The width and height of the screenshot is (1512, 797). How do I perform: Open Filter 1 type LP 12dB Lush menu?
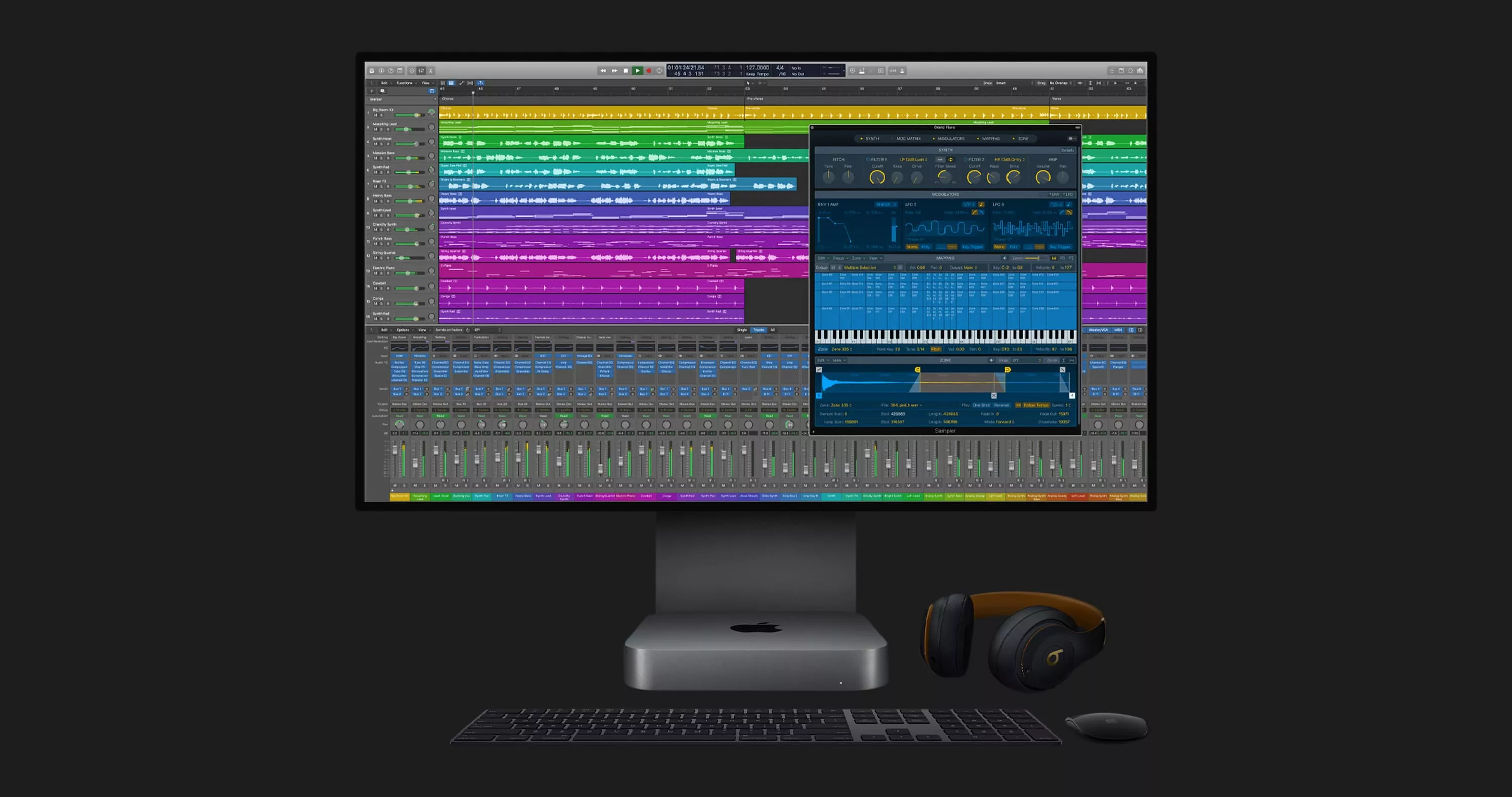(x=913, y=160)
